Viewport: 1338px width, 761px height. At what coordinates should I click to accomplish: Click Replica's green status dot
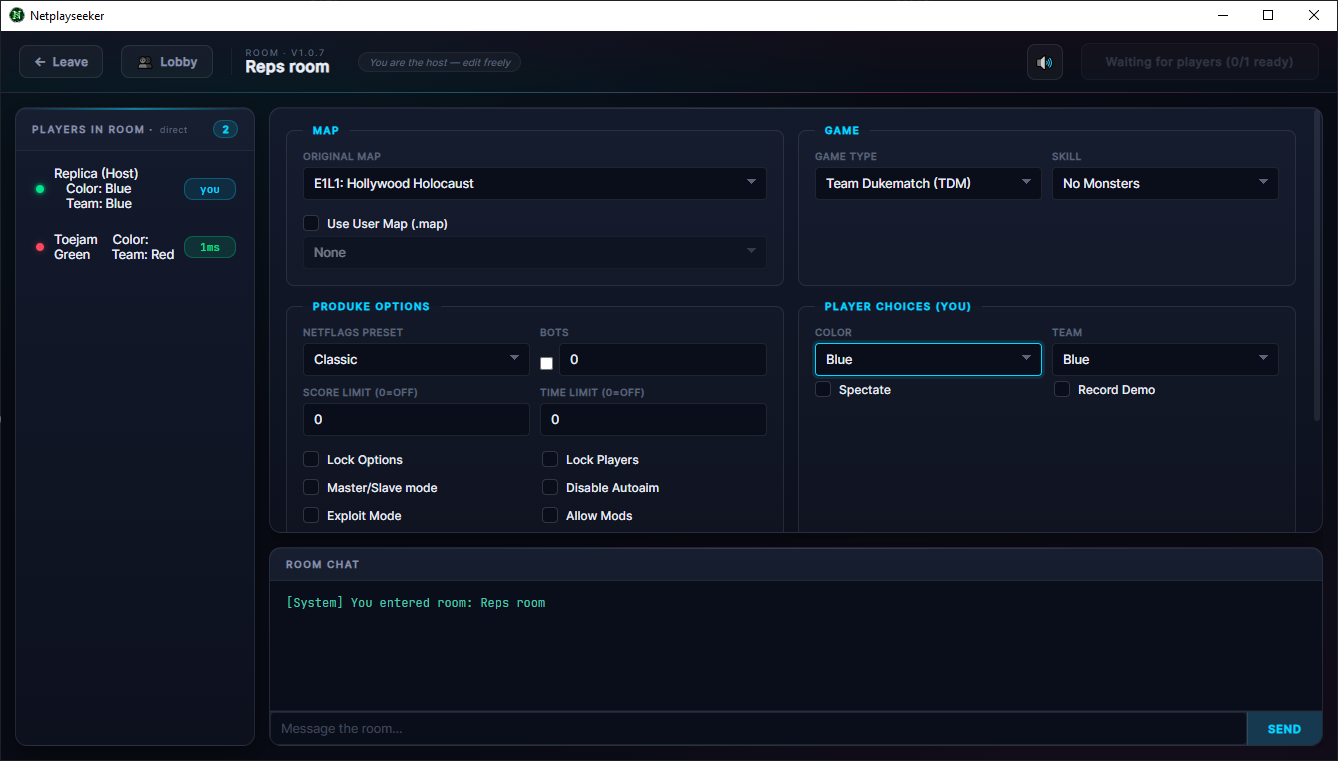[40, 189]
